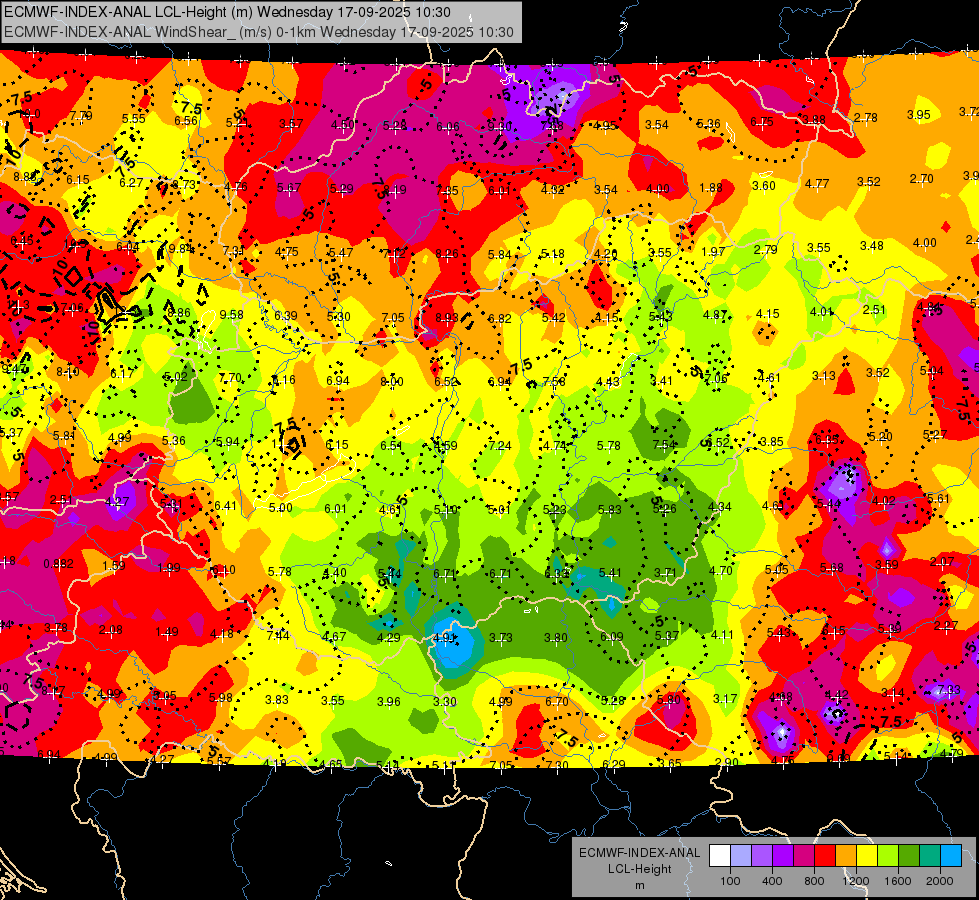Click the magenta legend swatch
The width and height of the screenshot is (979, 900).
click(804, 855)
